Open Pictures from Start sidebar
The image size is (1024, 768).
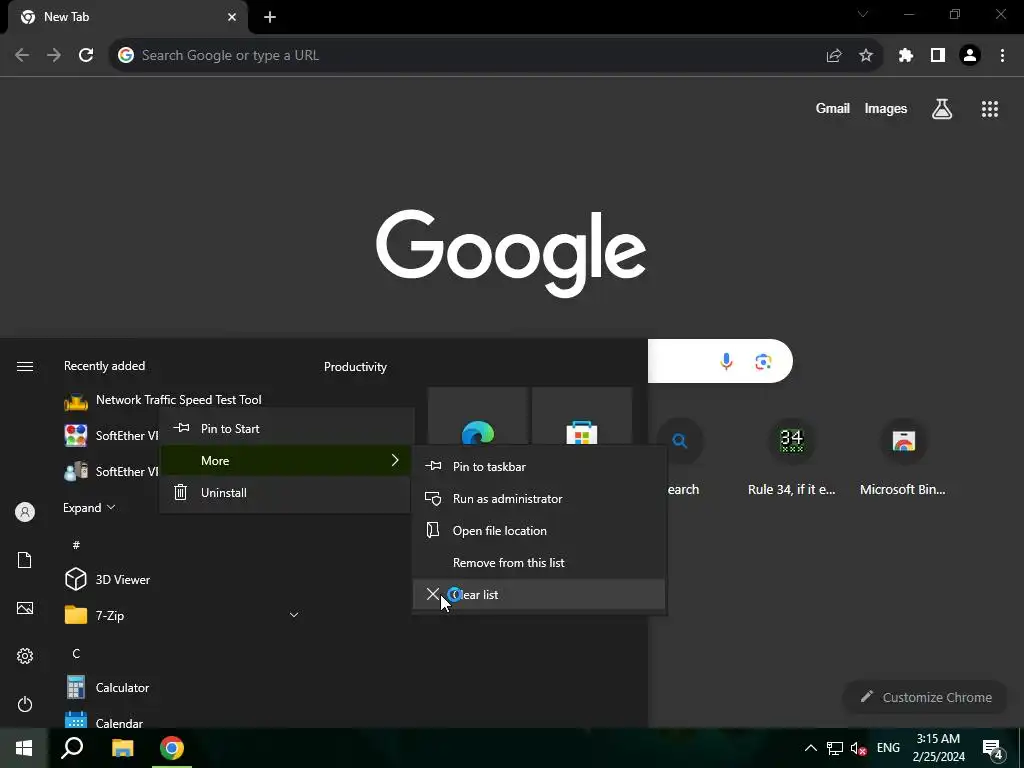click(x=25, y=608)
